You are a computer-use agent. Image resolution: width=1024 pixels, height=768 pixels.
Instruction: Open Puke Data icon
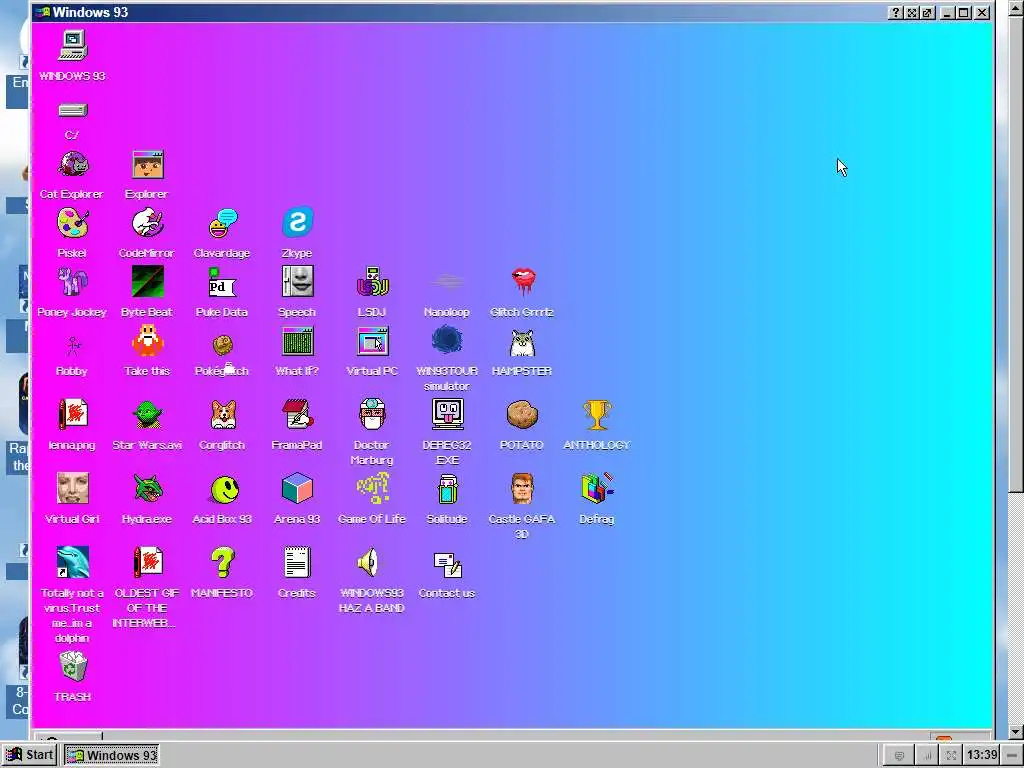coord(223,281)
